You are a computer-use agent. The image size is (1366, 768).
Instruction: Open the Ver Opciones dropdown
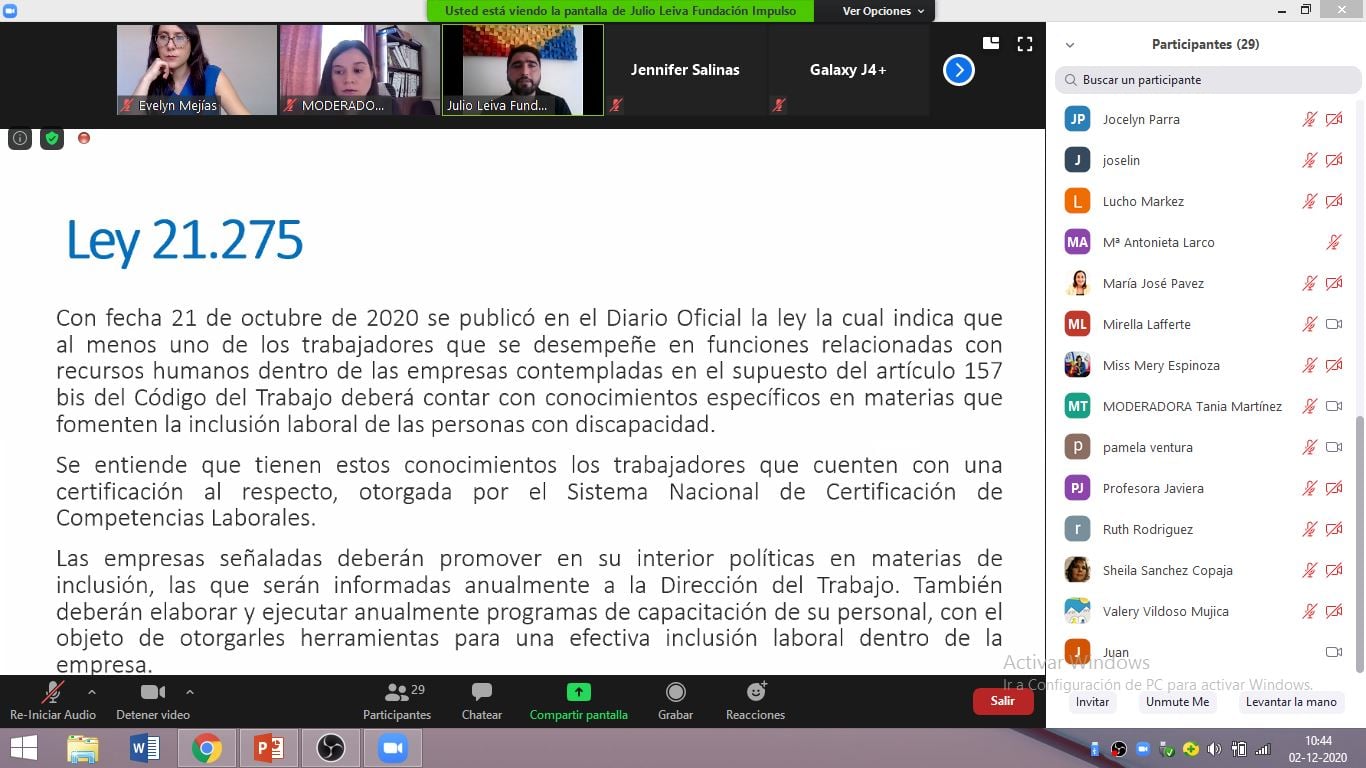tap(883, 11)
